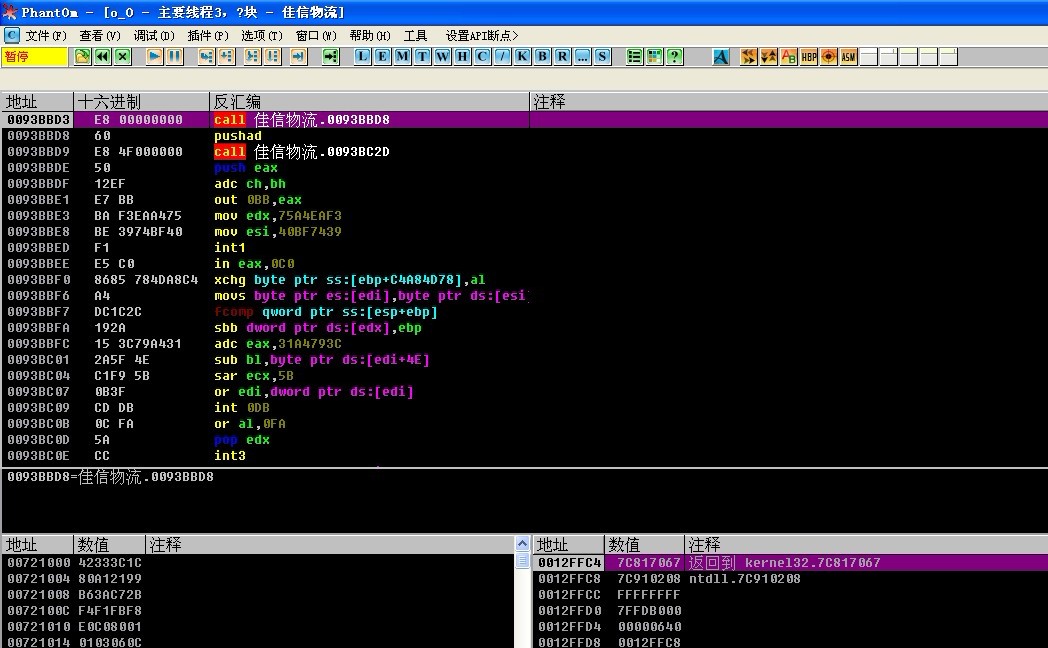Open Call stack with K button
Image resolution: width=1048 pixels, height=648 pixels.
click(523, 57)
